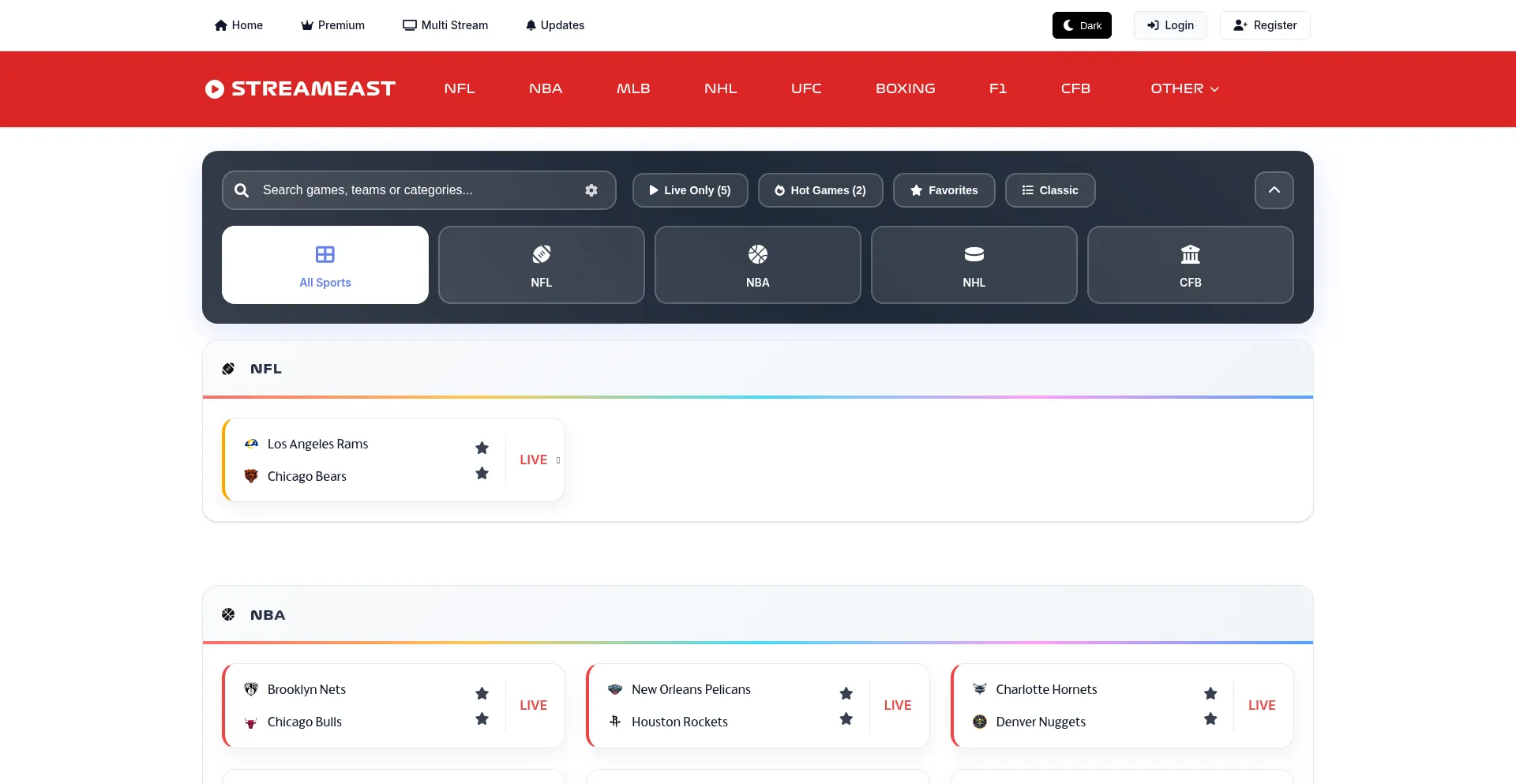Favorite the Charlotte Hornets star
Screen dimensions: 1516x784
(x=1210, y=693)
